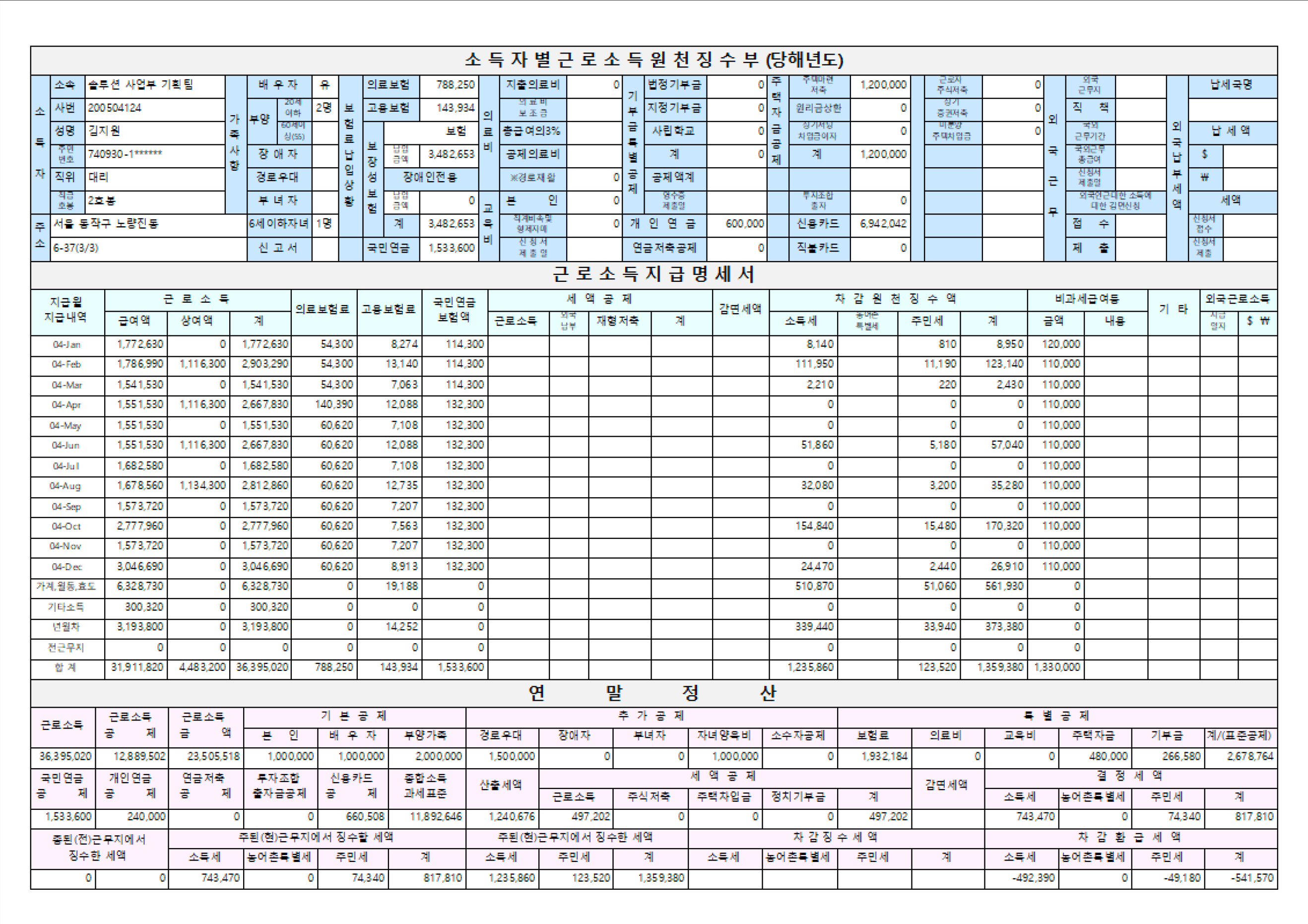Image resolution: width=1308 pixels, height=924 pixels.
Task: Select the 비과세급여등 column header
Action: pyautogui.click(x=1088, y=299)
